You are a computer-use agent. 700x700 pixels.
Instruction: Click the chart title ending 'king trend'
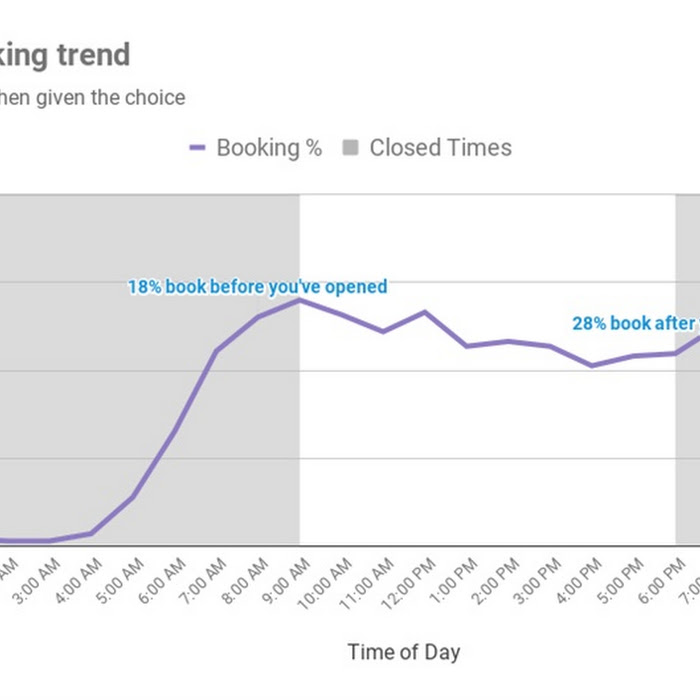pyautogui.click(x=65, y=55)
